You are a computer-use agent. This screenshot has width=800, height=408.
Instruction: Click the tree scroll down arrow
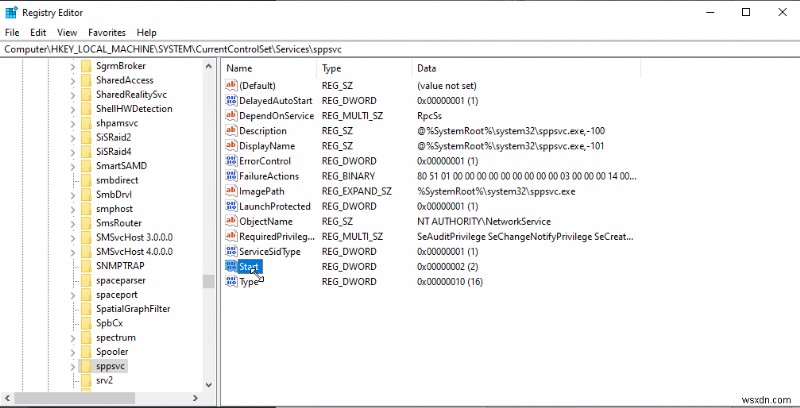208,385
